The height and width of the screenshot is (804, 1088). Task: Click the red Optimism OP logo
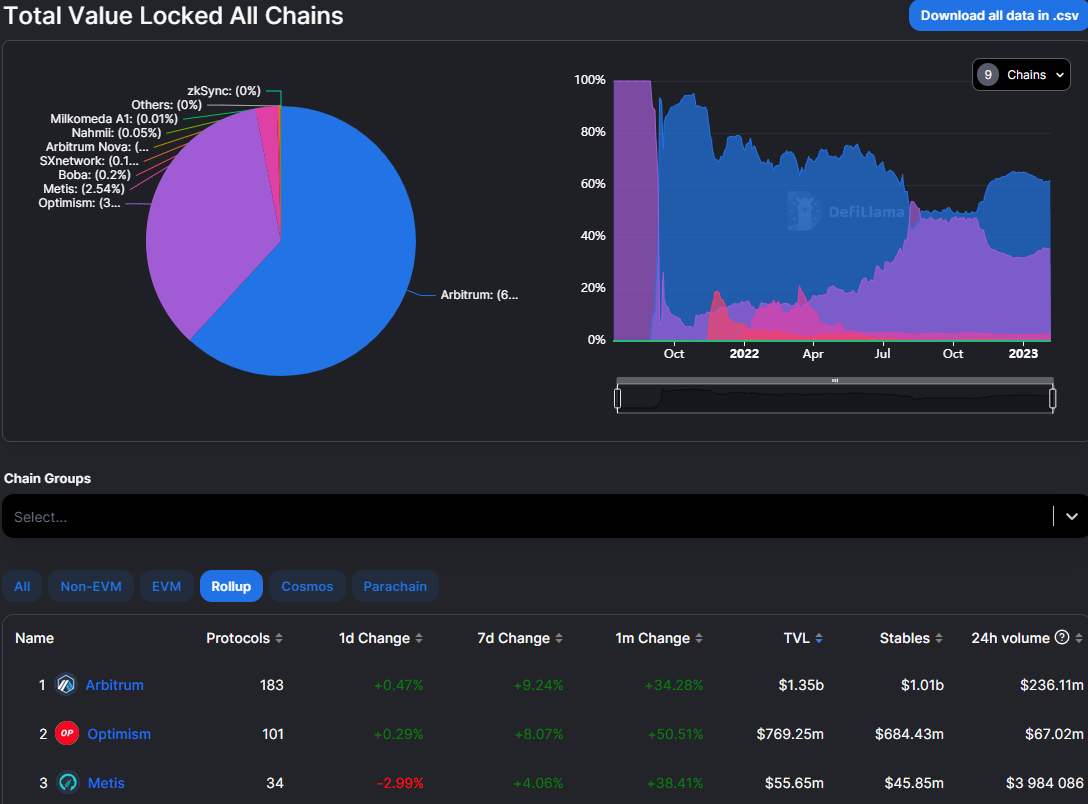pyautogui.click(x=67, y=733)
